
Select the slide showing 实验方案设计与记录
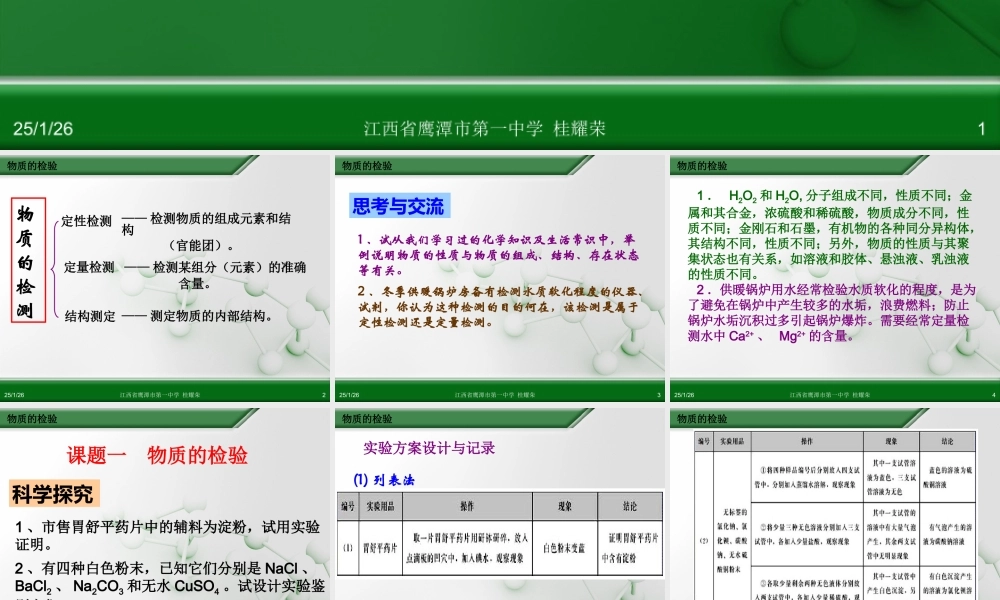tap(497, 500)
